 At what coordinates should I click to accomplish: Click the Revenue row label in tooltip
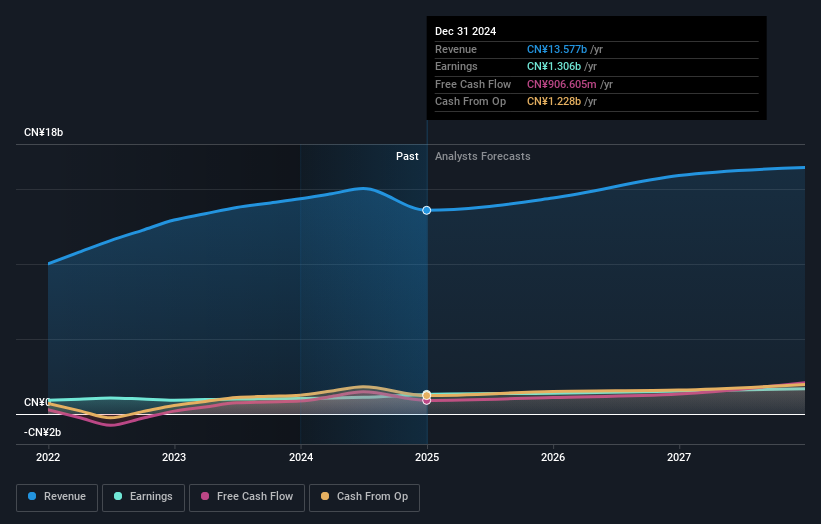coord(456,49)
